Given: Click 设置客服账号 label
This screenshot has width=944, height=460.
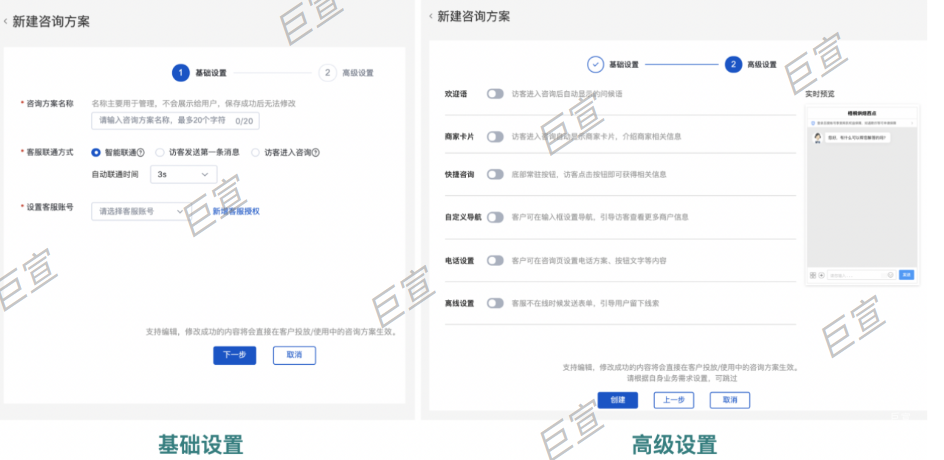Looking at the screenshot, I should (x=49, y=207).
